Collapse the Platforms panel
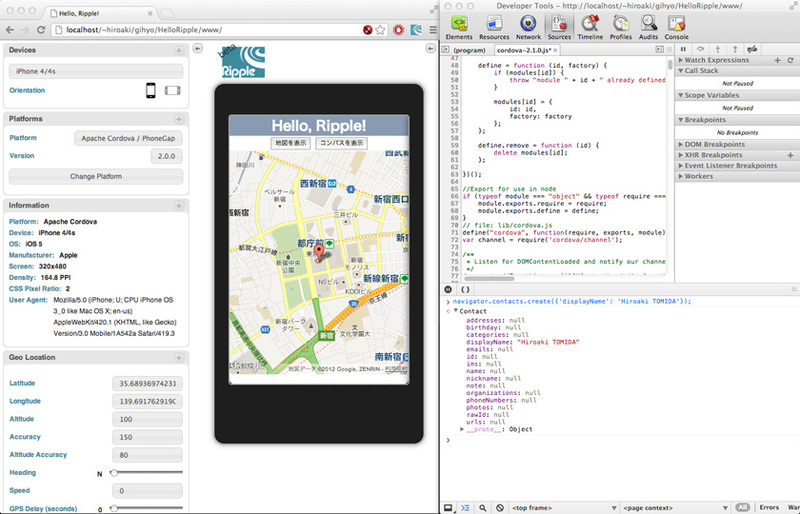Viewport: 800px width, 514px height. tap(179, 119)
